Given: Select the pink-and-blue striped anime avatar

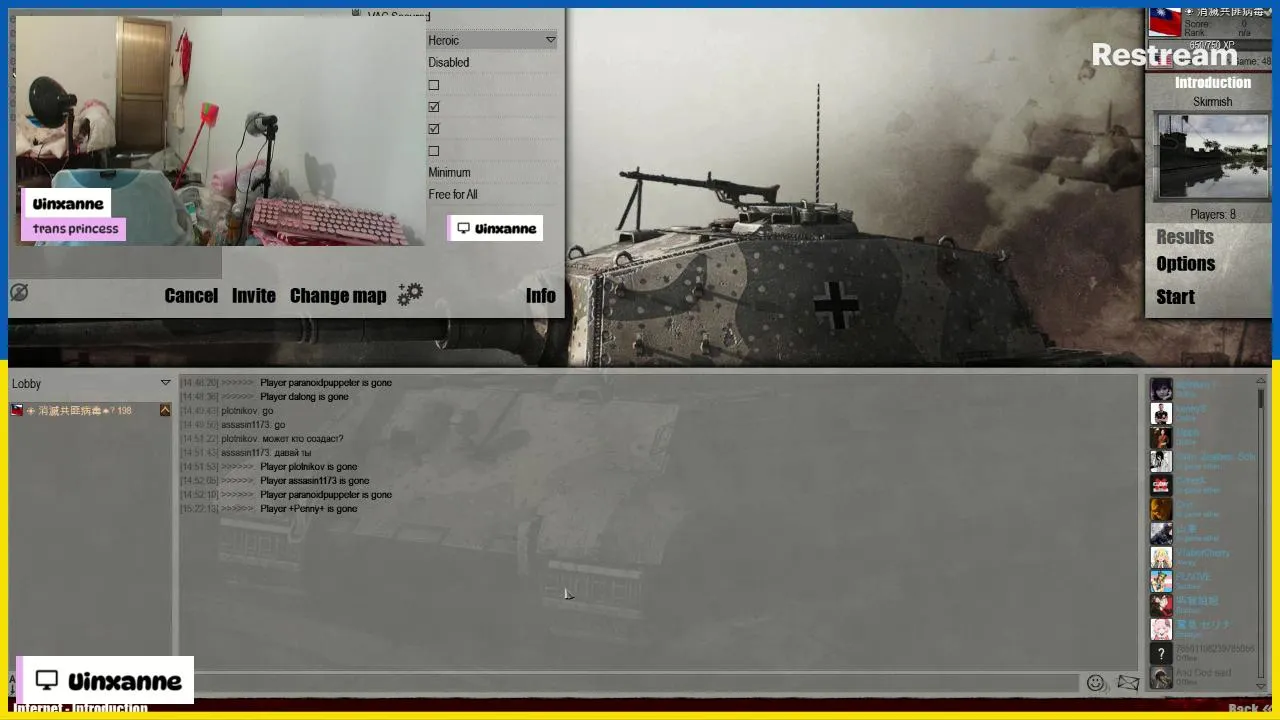Looking at the screenshot, I should 1161,581.
